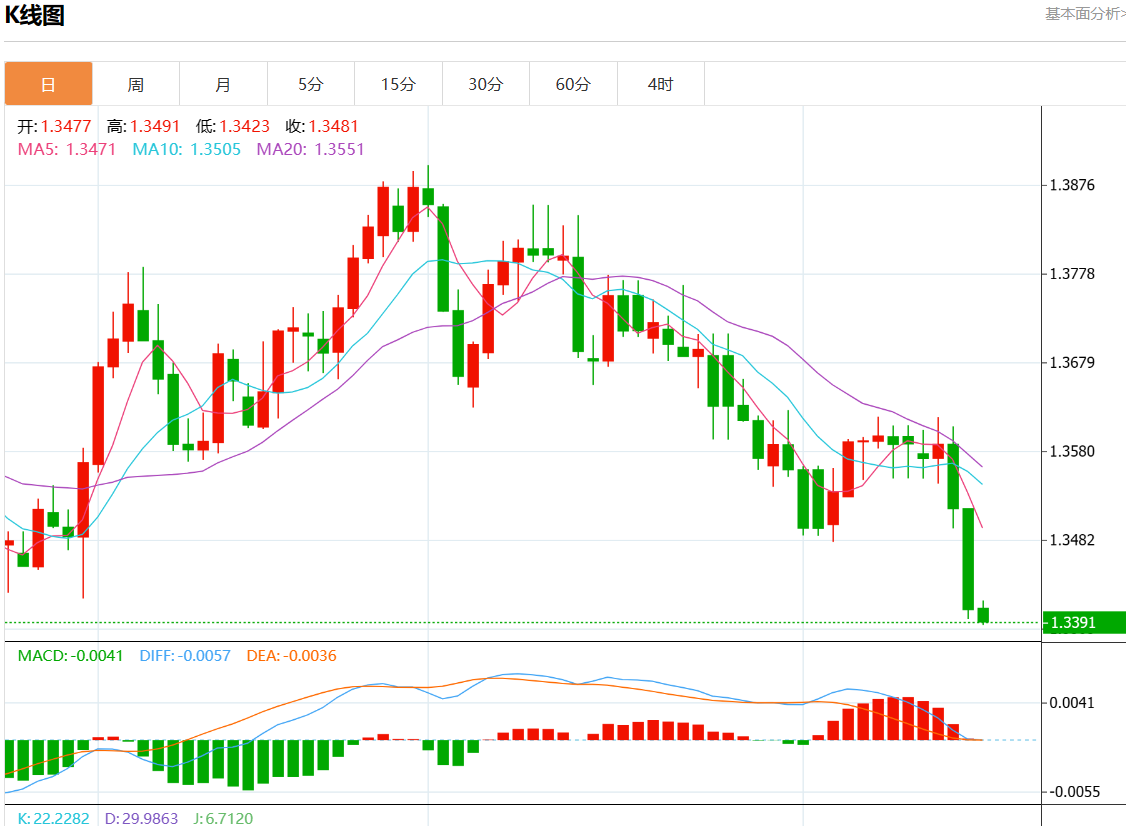The height and width of the screenshot is (826, 1126).
Task: Switch to the 月 monthly tab
Action: coord(223,84)
